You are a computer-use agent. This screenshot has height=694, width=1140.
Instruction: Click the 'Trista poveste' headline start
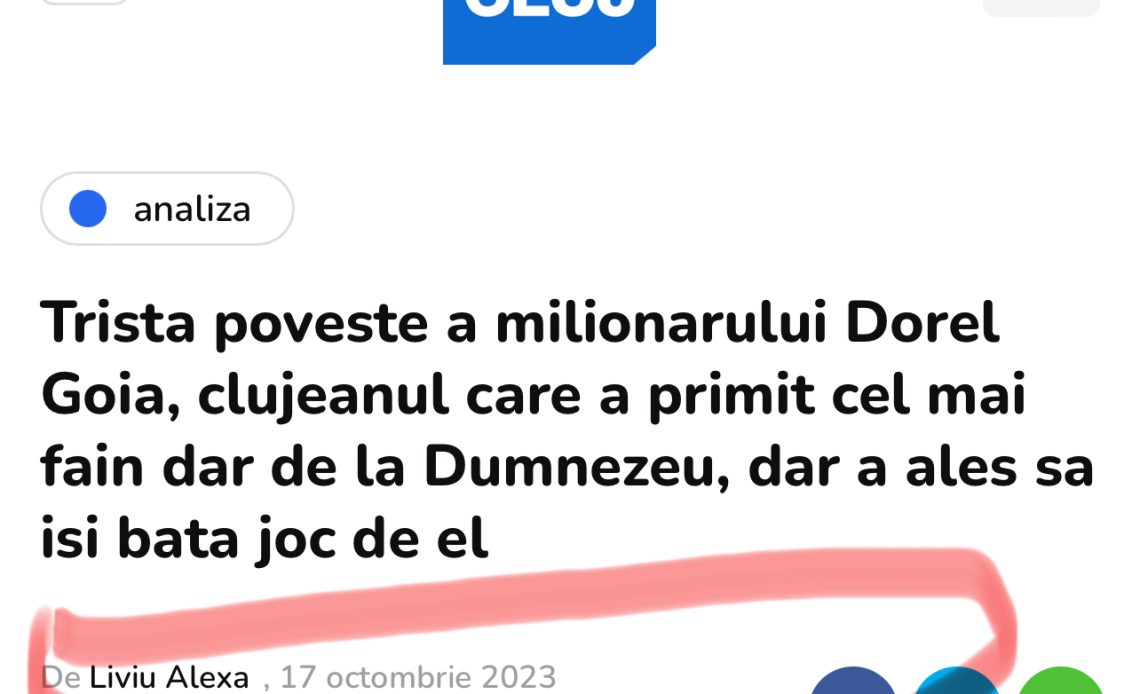pyautogui.click(x=234, y=323)
